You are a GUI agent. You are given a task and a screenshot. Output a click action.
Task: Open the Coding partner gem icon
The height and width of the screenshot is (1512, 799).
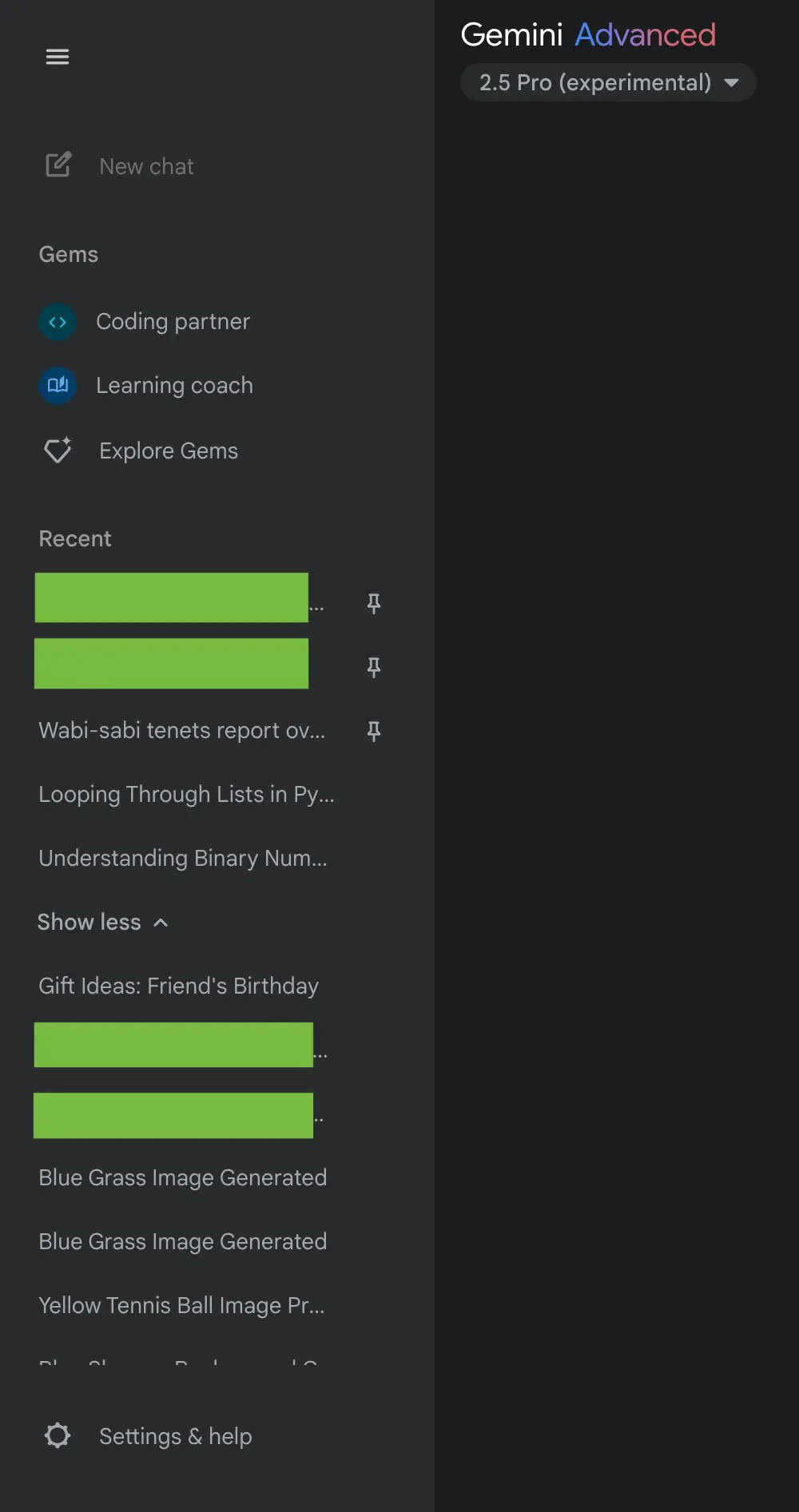click(x=58, y=322)
